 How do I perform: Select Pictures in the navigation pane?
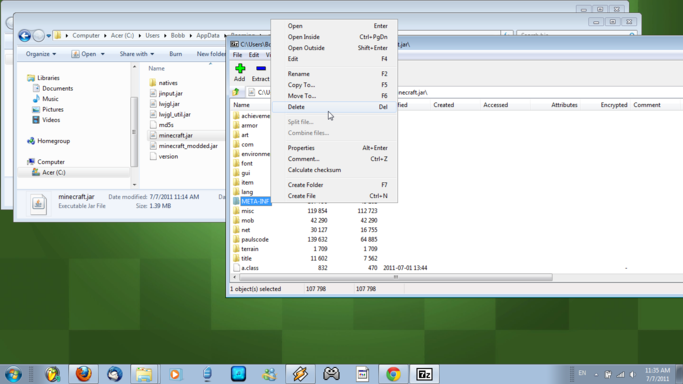[48, 109]
